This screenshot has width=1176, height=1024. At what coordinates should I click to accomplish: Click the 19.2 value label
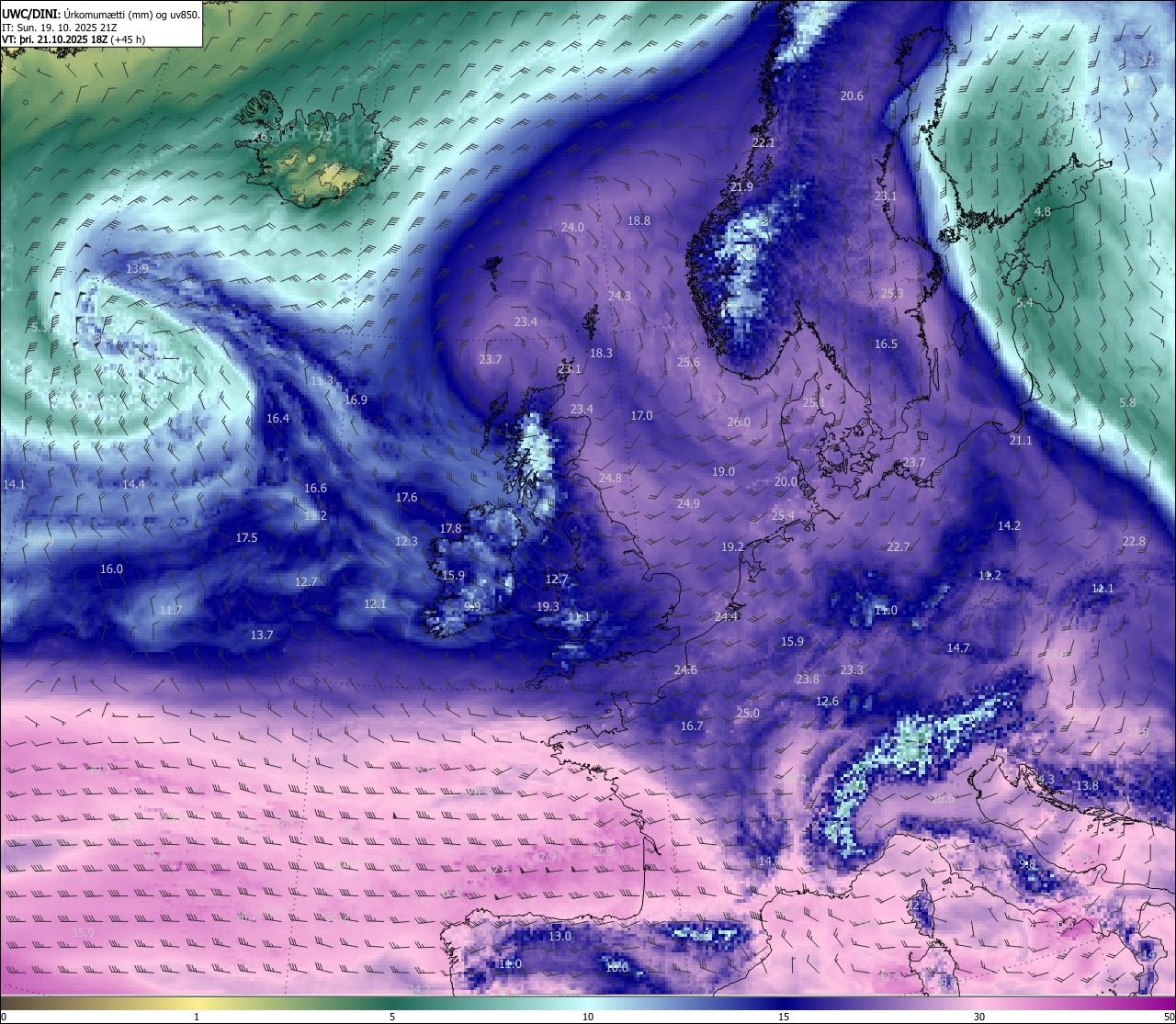coord(732,546)
